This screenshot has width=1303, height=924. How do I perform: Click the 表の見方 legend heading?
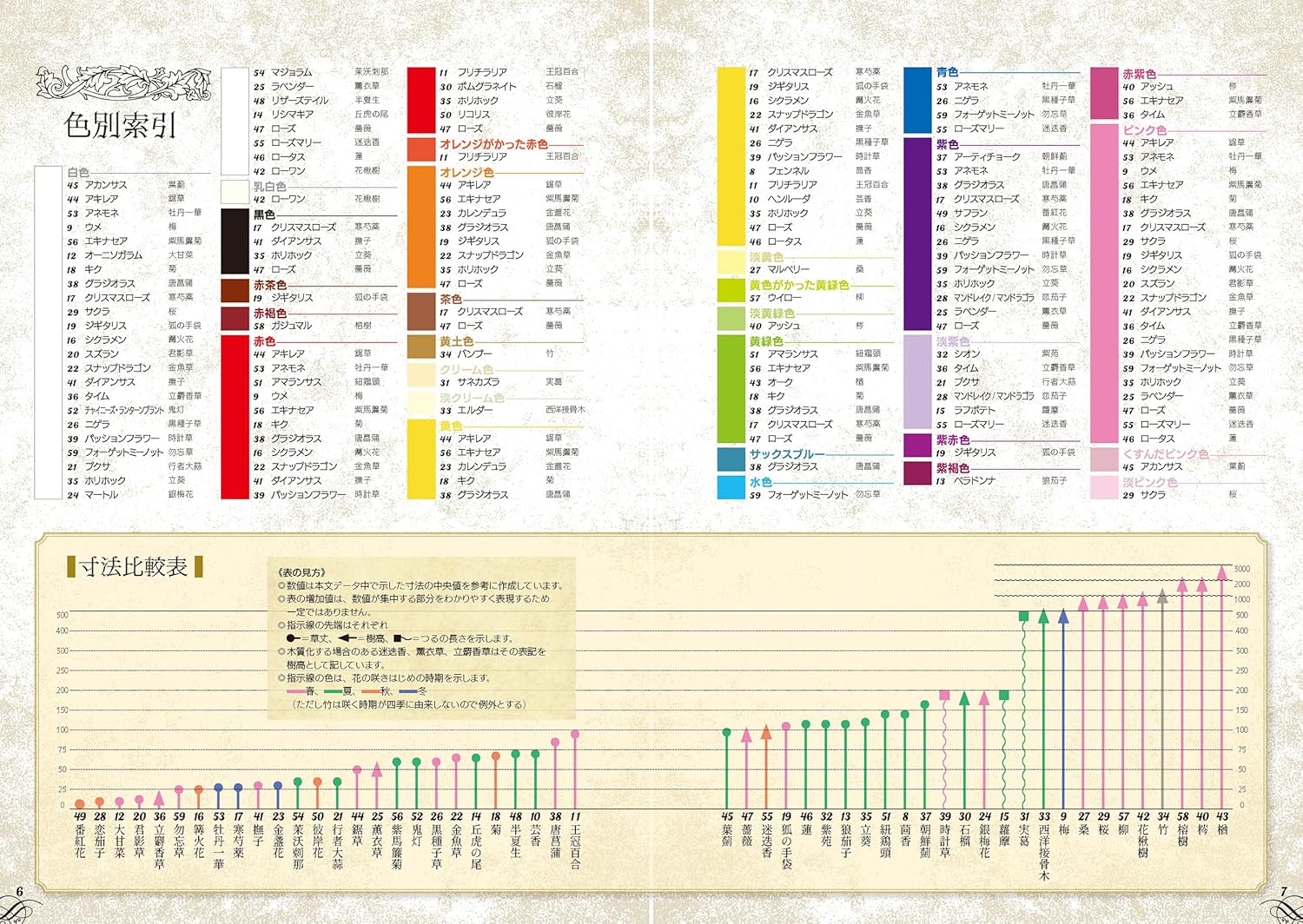pos(301,572)
